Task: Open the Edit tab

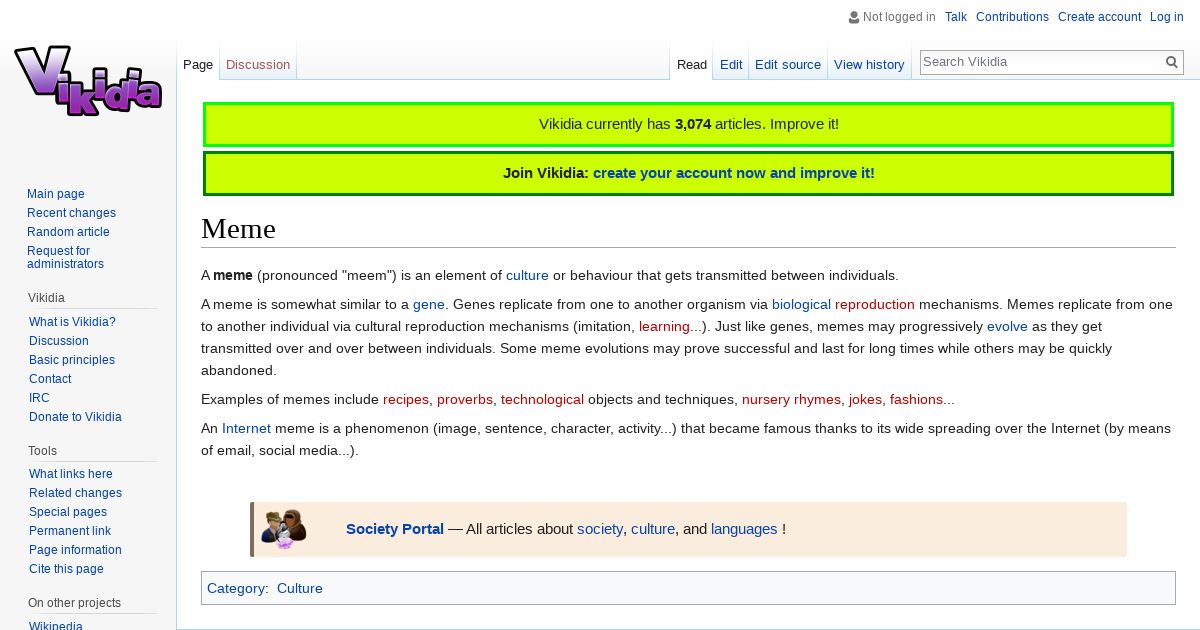Action: tap(731, 65)
